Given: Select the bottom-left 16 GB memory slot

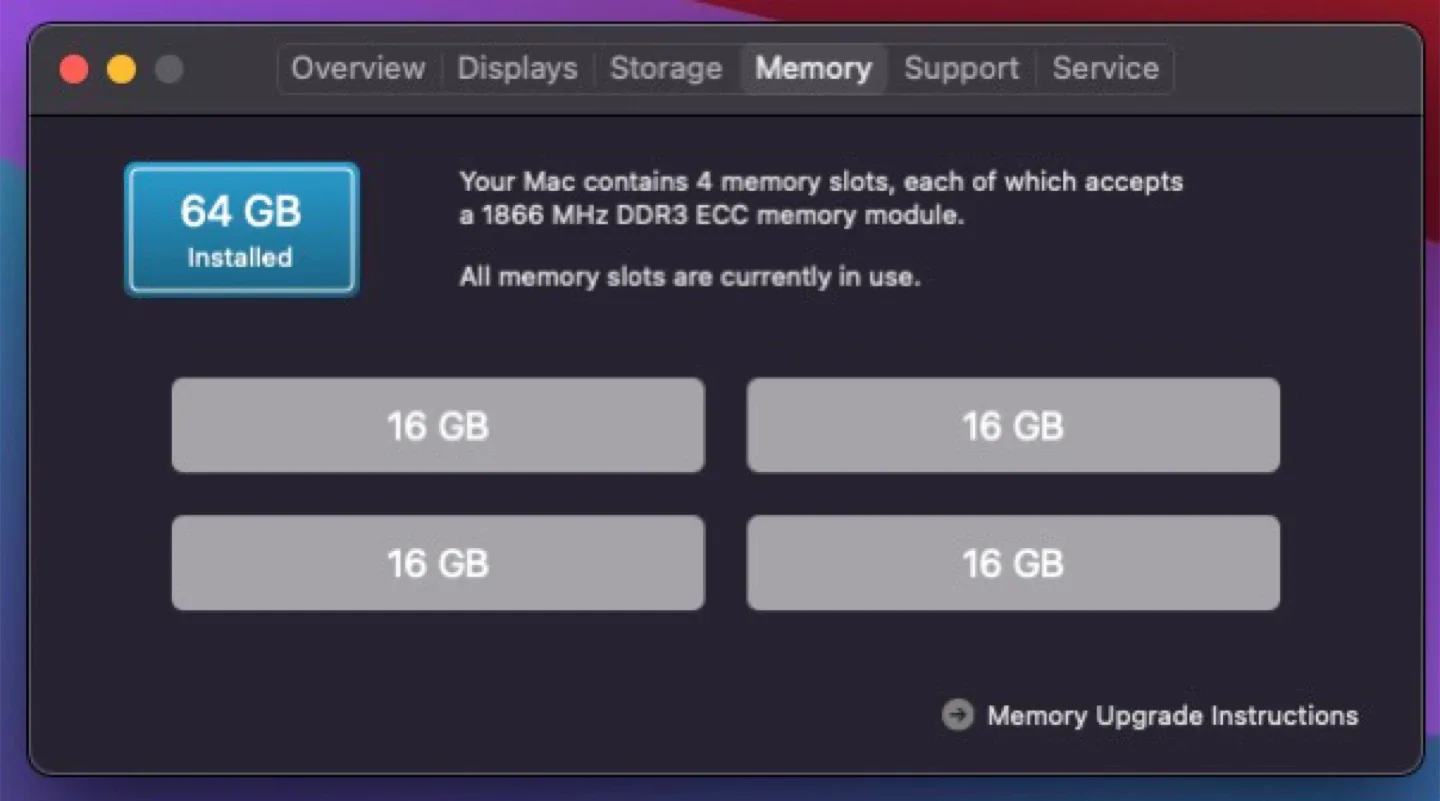Looking at the screenshot, I should tap(438, 562).
